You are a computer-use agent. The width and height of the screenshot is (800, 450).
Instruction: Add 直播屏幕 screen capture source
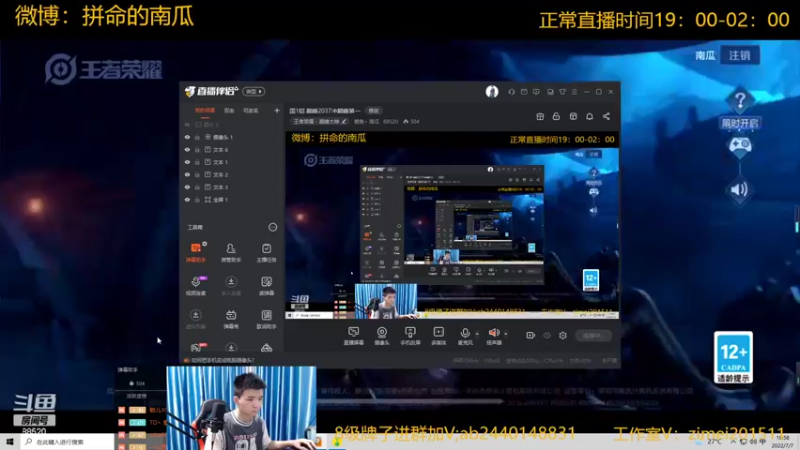pos(353,336)
